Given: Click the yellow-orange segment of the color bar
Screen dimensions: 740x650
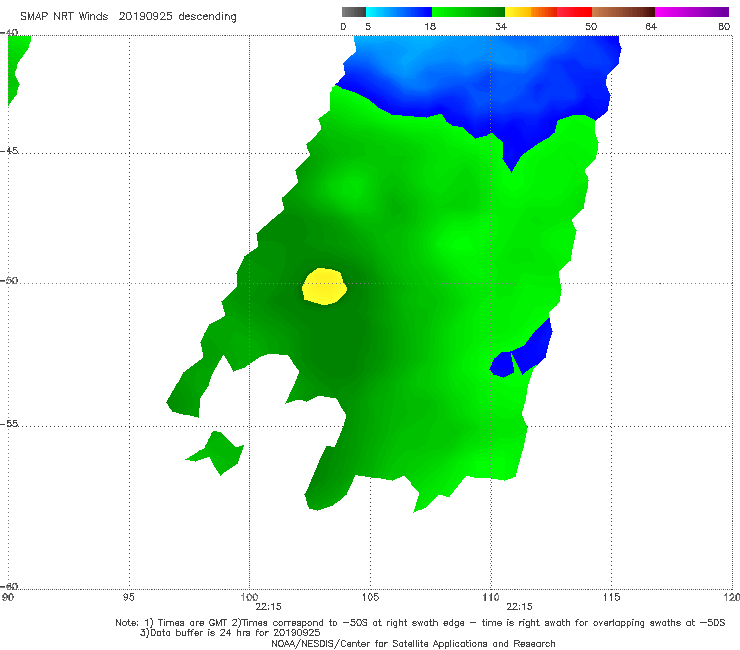Looking at the screenshot, I should (x=531, y=12).
